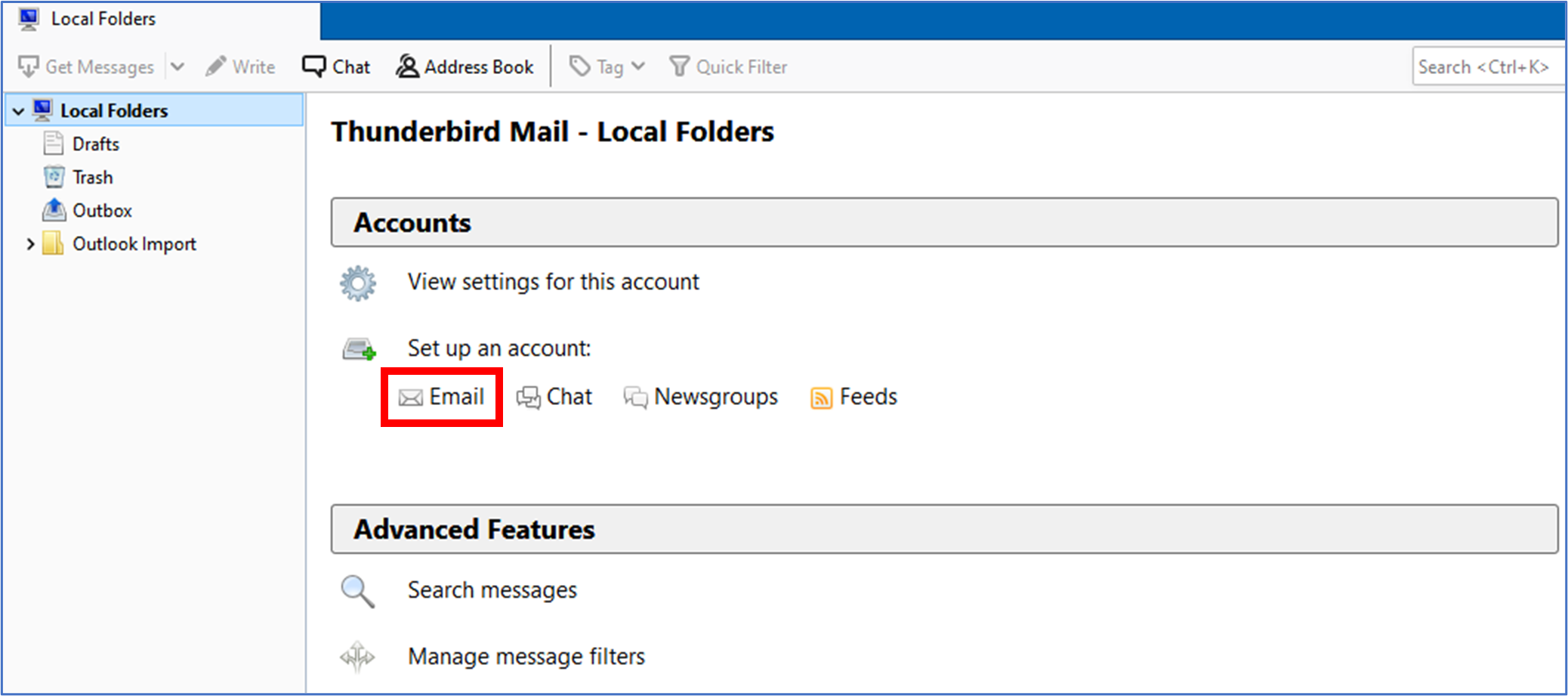Select the Drafts folder
Viewport: 1568px width, 696px height.
pyautogui.click(x=95, y=144)
